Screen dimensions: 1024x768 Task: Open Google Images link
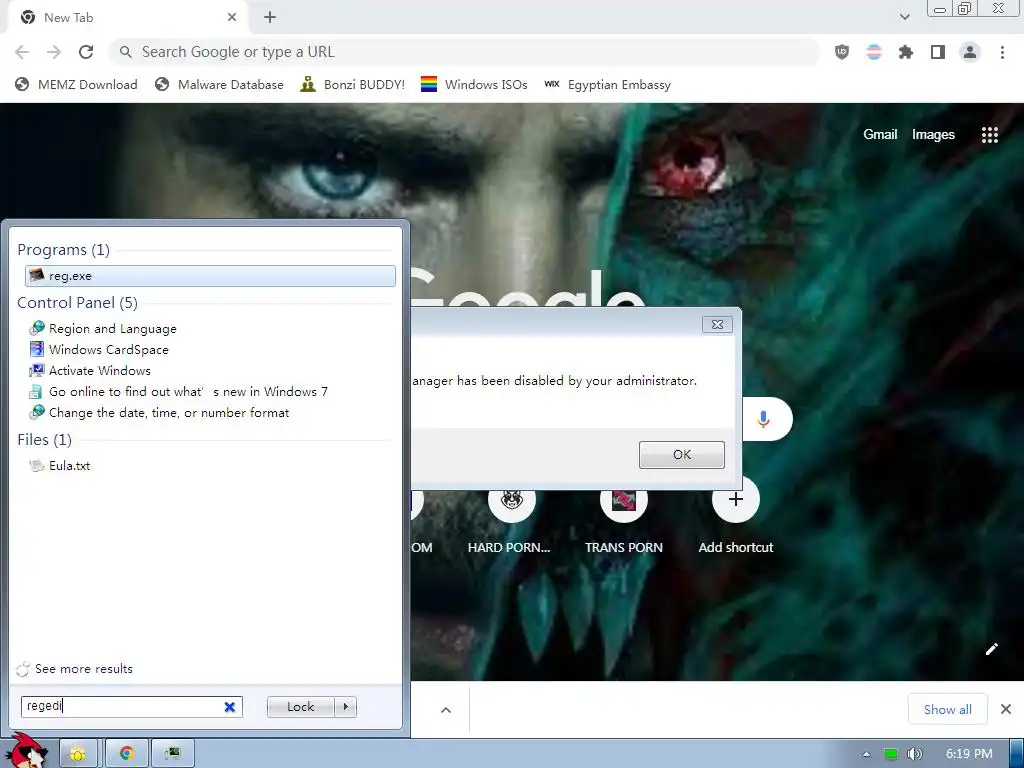click(x=933, y=135)
